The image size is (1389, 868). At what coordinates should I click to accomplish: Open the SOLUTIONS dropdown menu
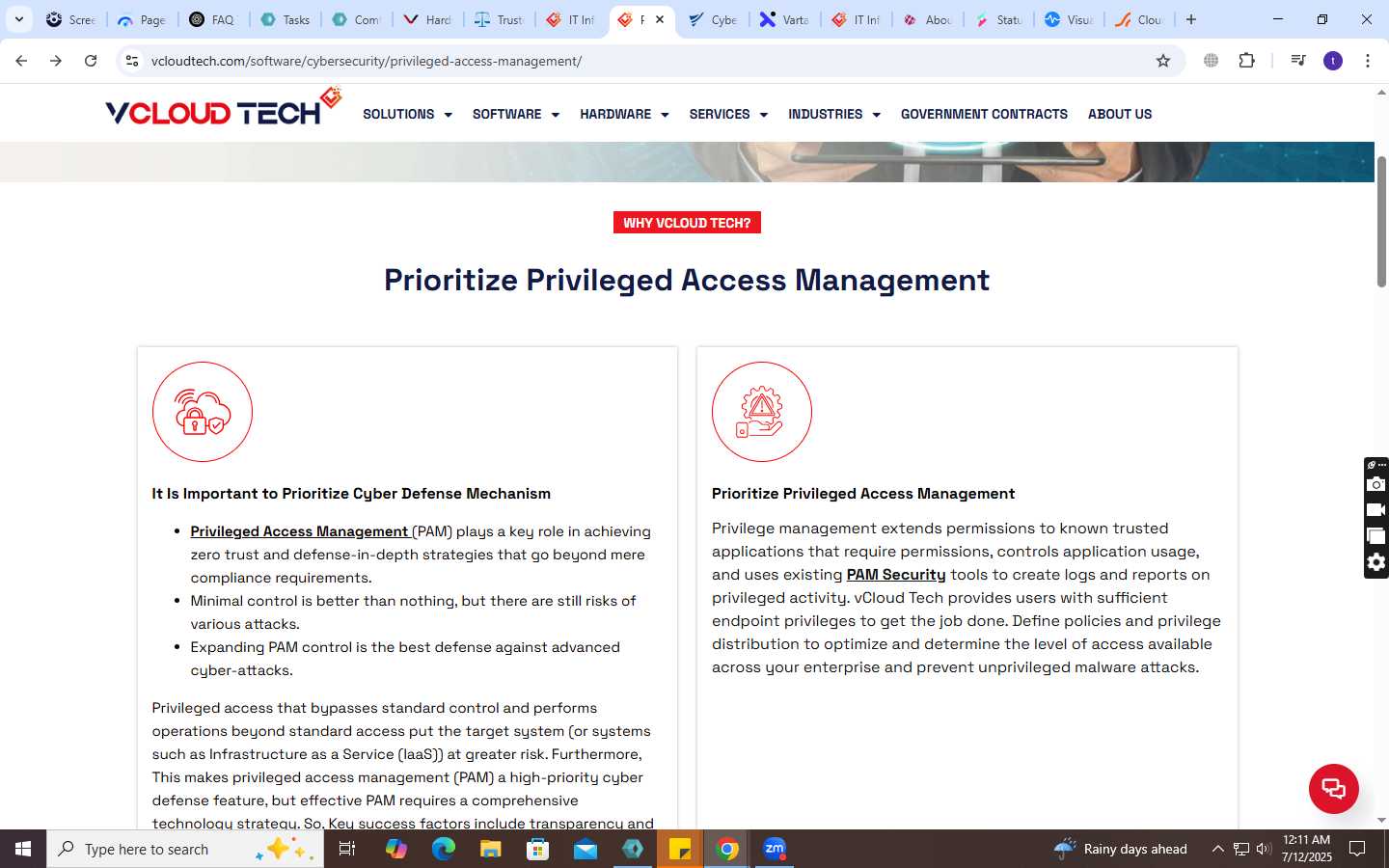[x=407, y=114]
